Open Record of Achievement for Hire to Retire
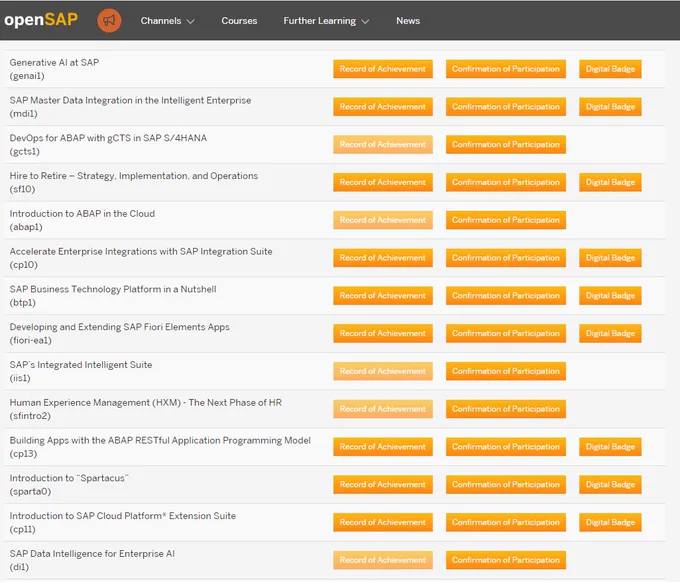Image resolution: width=680 pixels, height=582 pixels. [x=383, y=182]
